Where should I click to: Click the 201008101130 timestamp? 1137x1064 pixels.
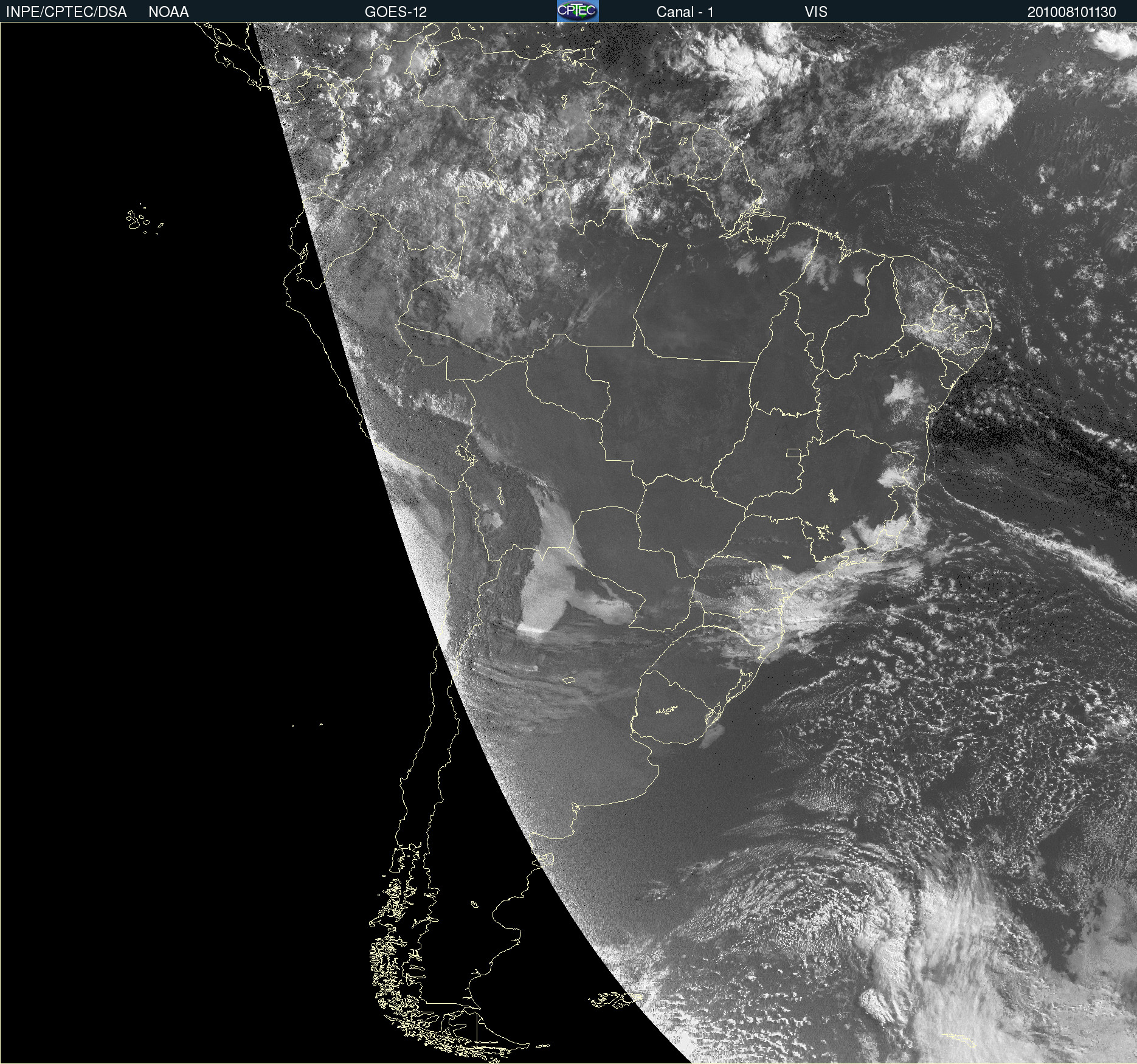1072,12
